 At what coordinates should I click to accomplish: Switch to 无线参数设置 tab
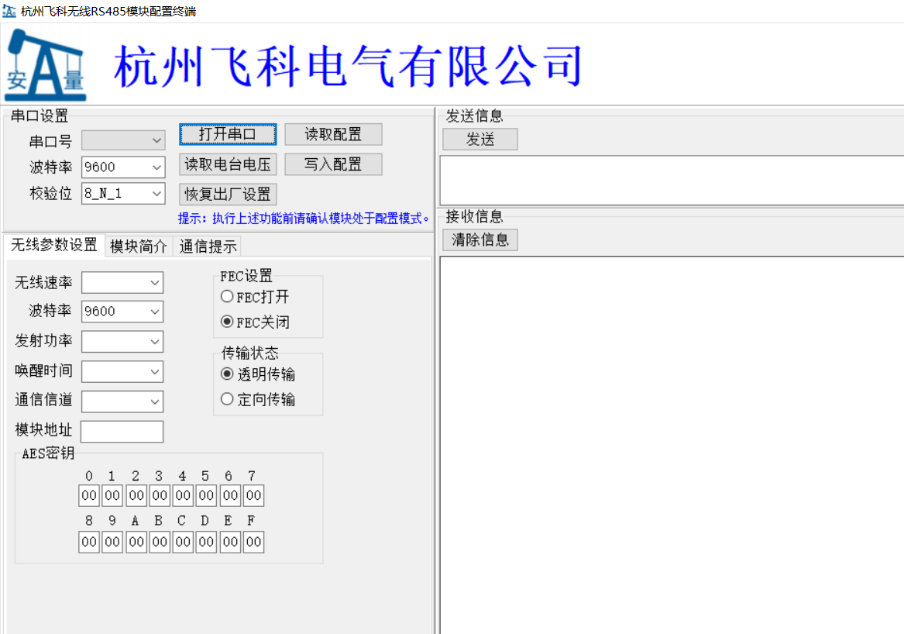tap(54, 246)
